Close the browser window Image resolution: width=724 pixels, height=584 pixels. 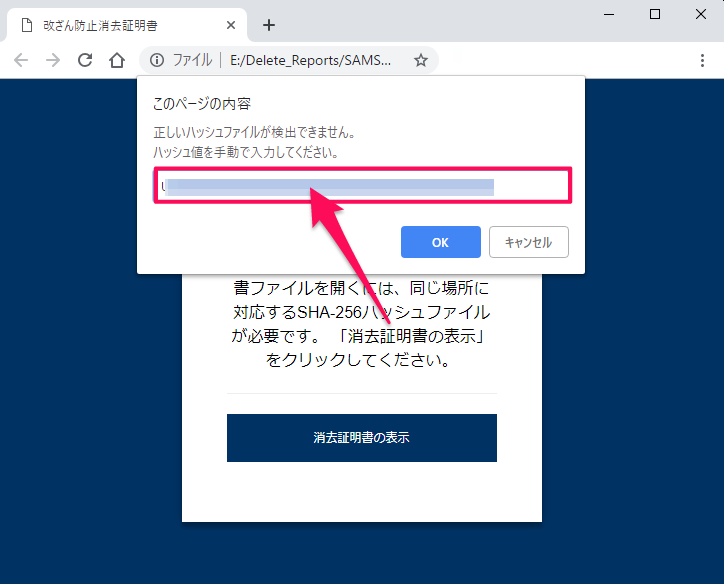click(x=700, y=14)
